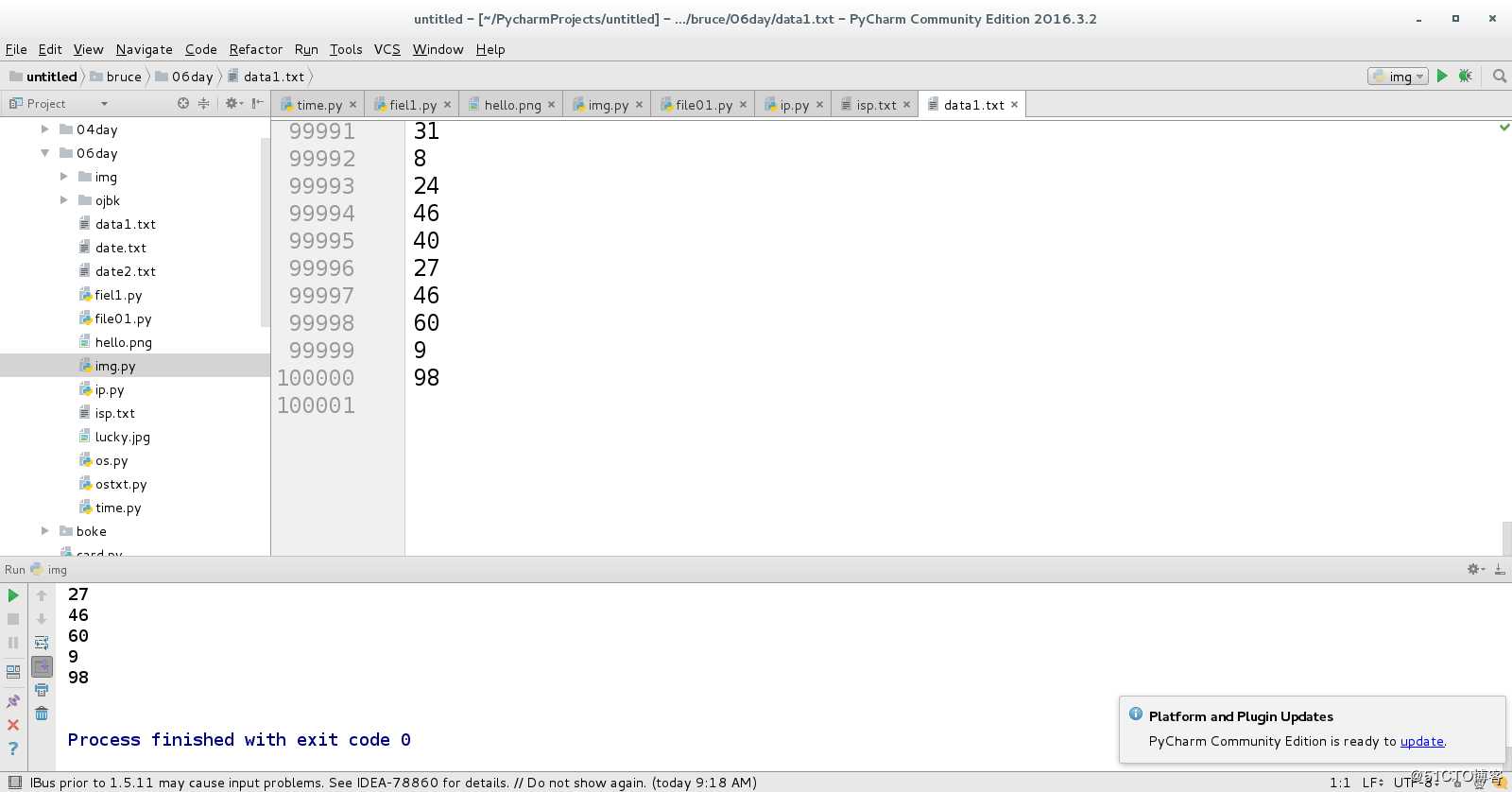Start debugging with the green bug icon
This screenshot has height=792, width=1512.
[1466, 76]
